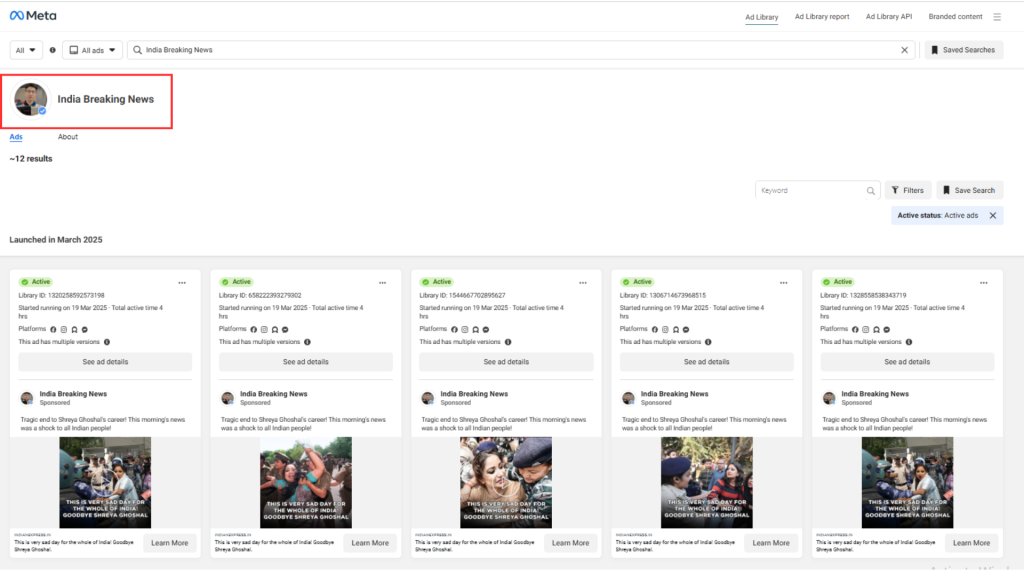Open options menu for ad 658222393279302
This screenshot has width=1024, height=576.
tap(383, 283)
